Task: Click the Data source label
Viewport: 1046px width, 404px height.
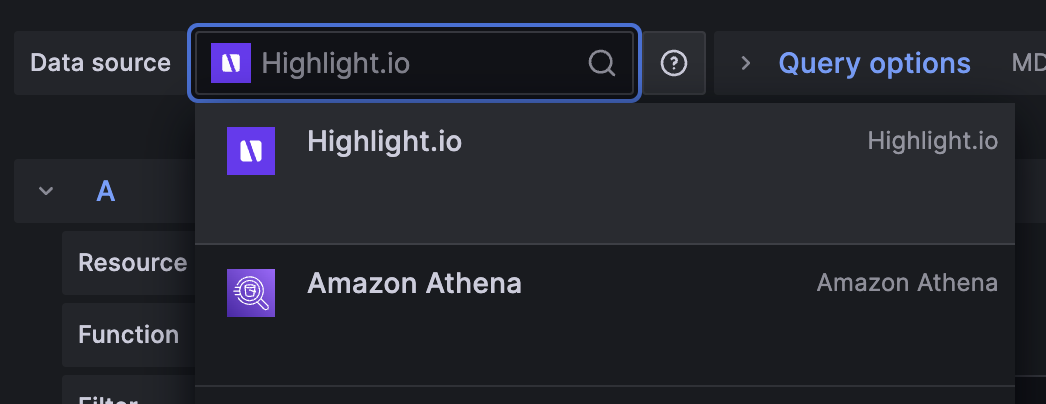Action: pyautogui.click(x=100, y=64)
